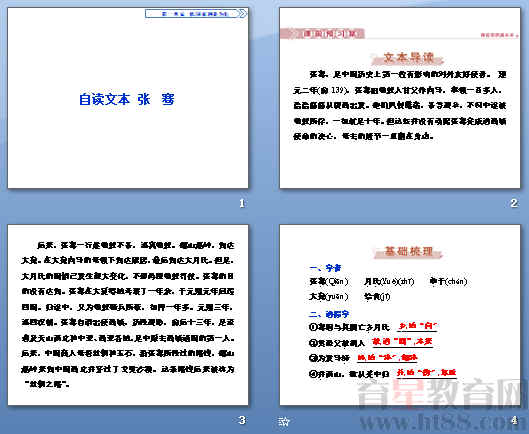The width and height of the screenshot is (529, 434).
Task: Click the 基础梳理 heading banner
Action: pos(408,251)
